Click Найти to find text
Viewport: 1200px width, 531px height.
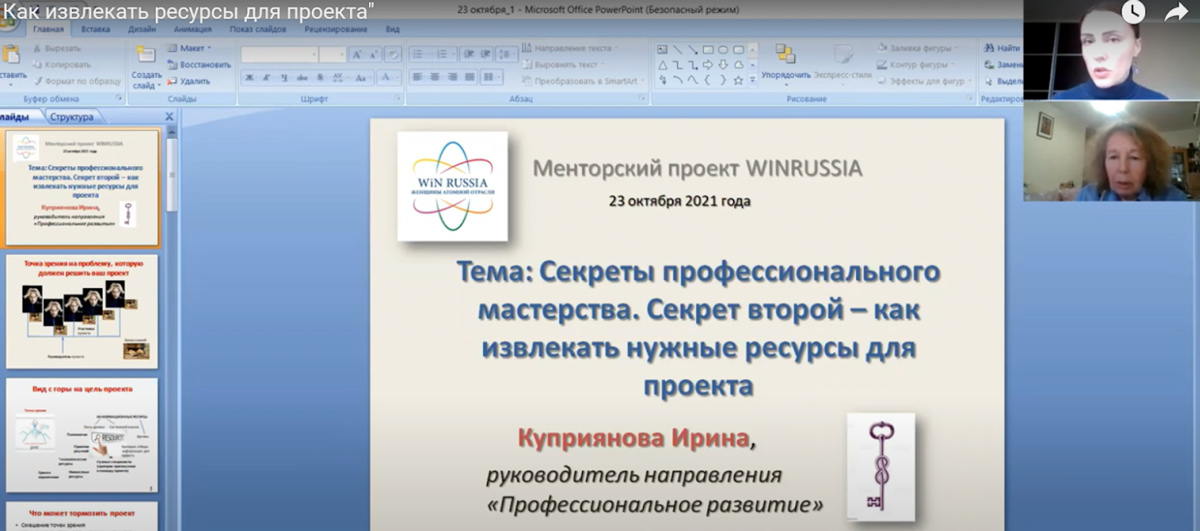pyautogui.click(x=1000, y=48)
